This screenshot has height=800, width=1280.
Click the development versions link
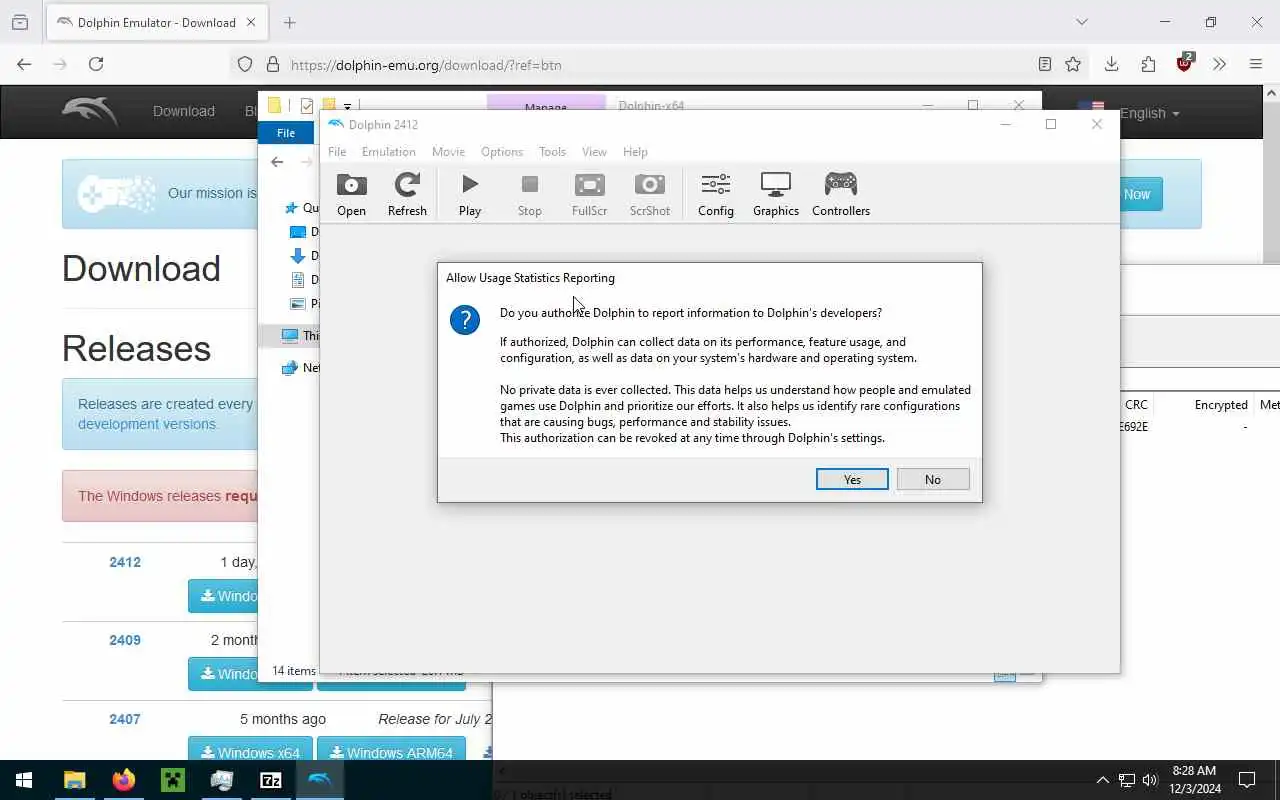(148, 424)
